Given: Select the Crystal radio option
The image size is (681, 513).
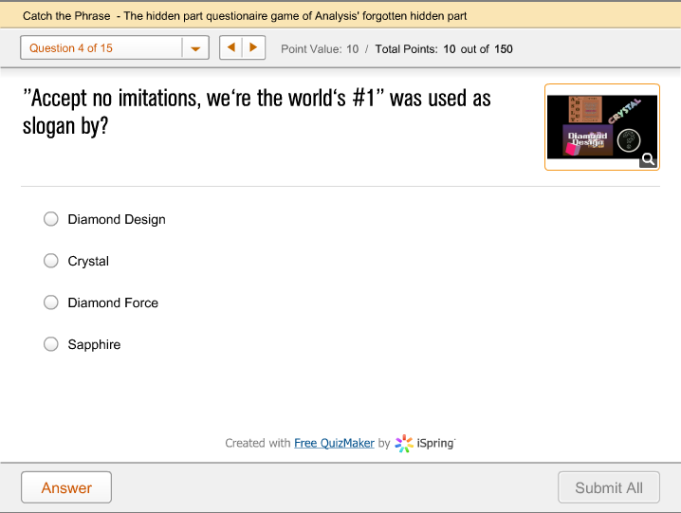Looking at the screenshot, I should point(51,261).
